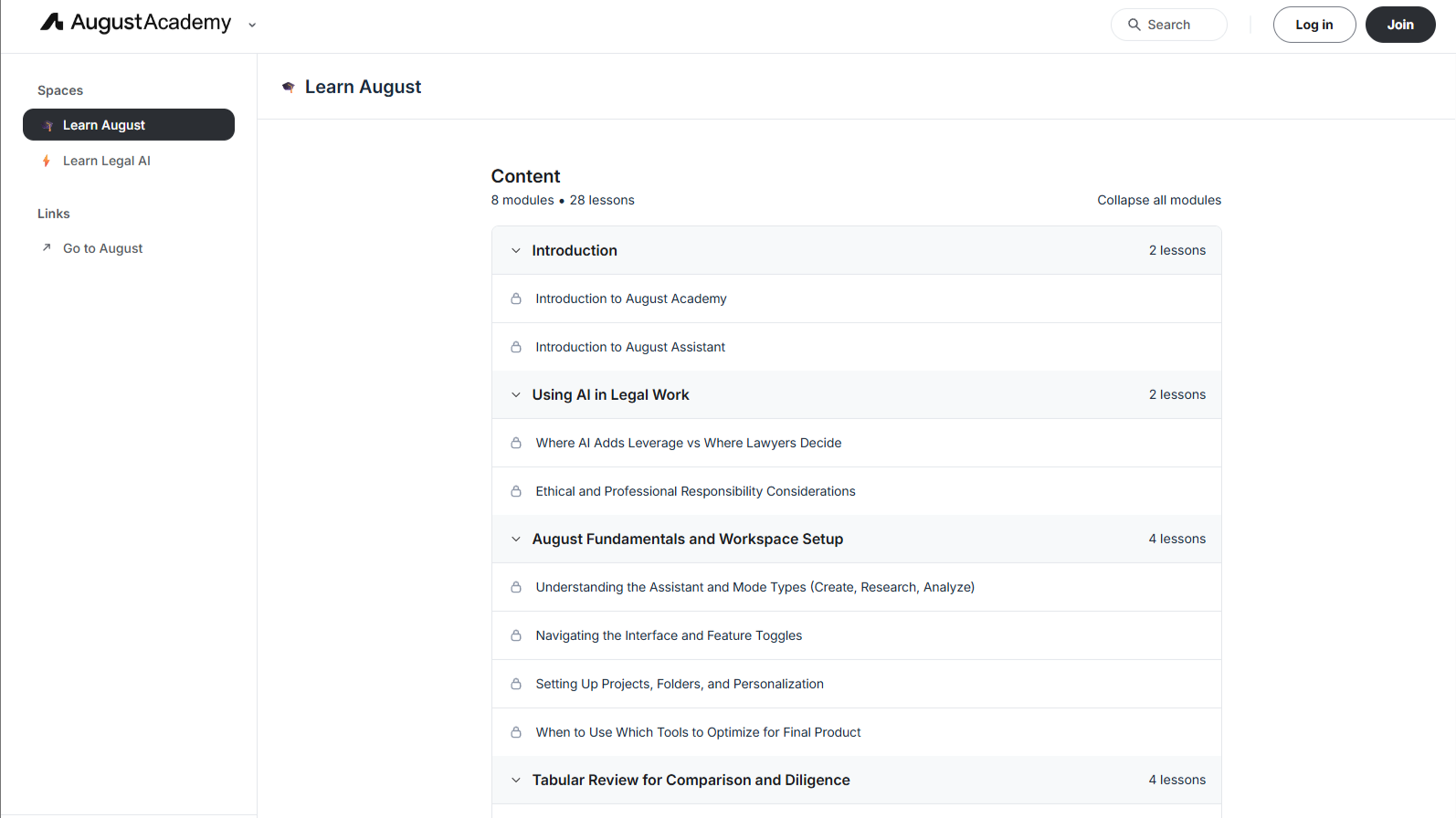Click the AugustAcademy logo icon
This screenshot has width=1456, height=818.
(x=52, y=23)
